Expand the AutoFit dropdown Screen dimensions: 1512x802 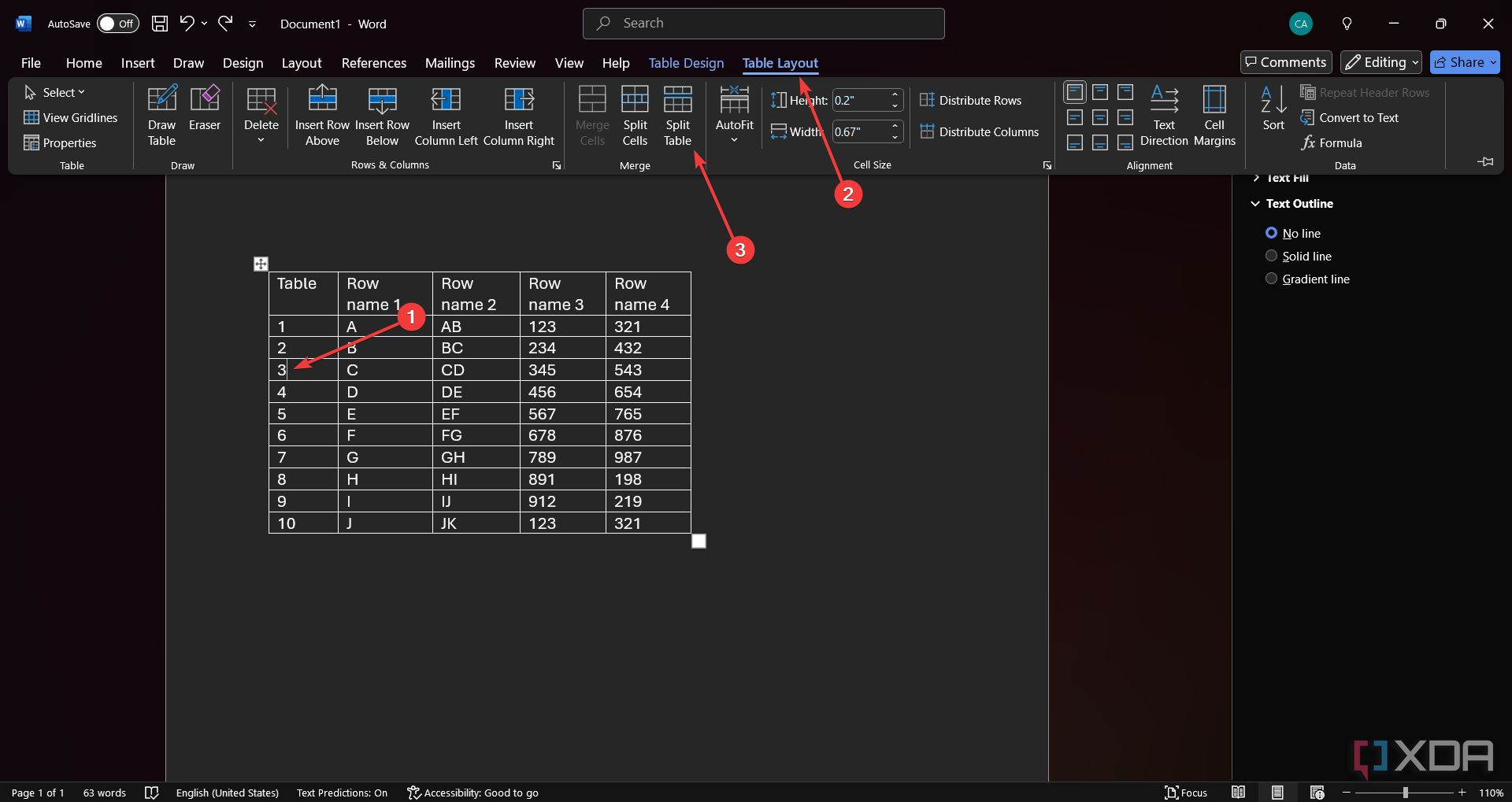point(734,116)
